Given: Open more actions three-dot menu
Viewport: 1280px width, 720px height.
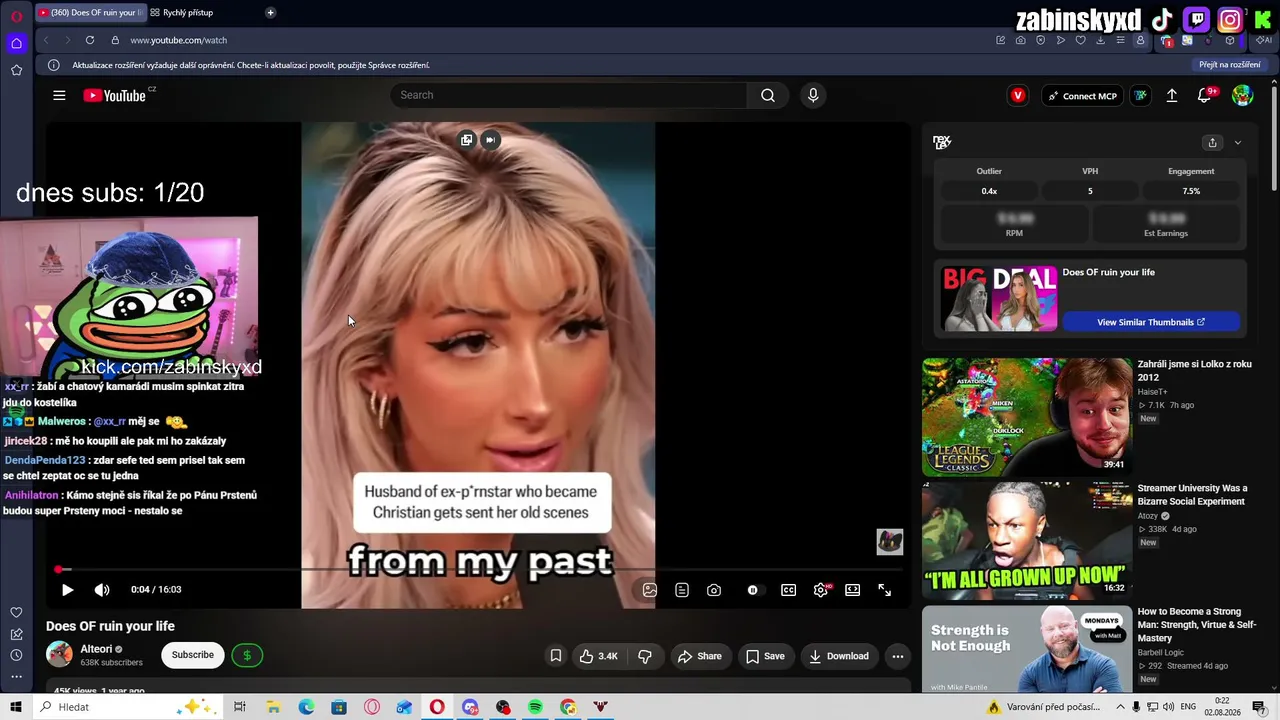Looking at the screenshot, I should pyautogui.click(x=898, y=656).
